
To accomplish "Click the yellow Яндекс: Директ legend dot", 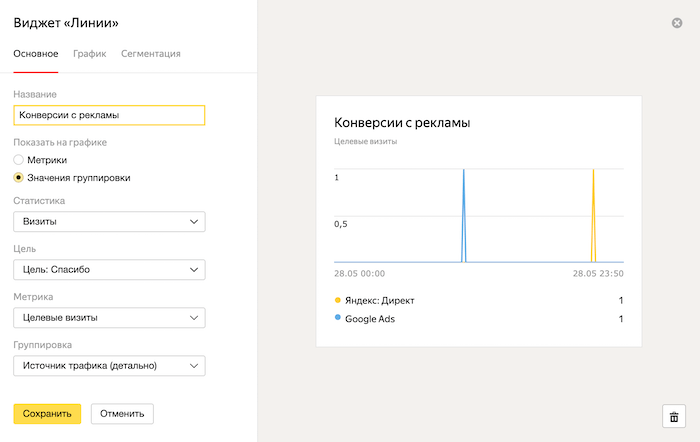I will (338, 300).
